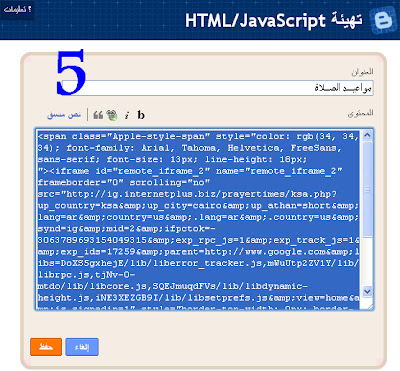Click the 'ksa.php' src URL line
Viewport: 400px width, 371px height.
pos(187,194)
